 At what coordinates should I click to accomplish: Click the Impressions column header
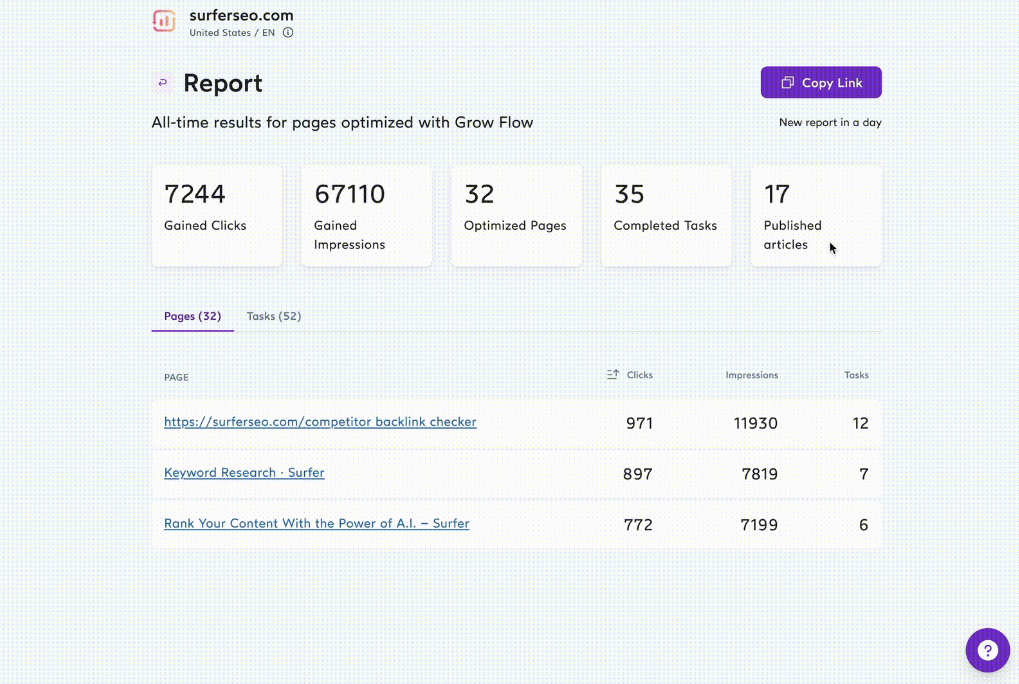751,375
